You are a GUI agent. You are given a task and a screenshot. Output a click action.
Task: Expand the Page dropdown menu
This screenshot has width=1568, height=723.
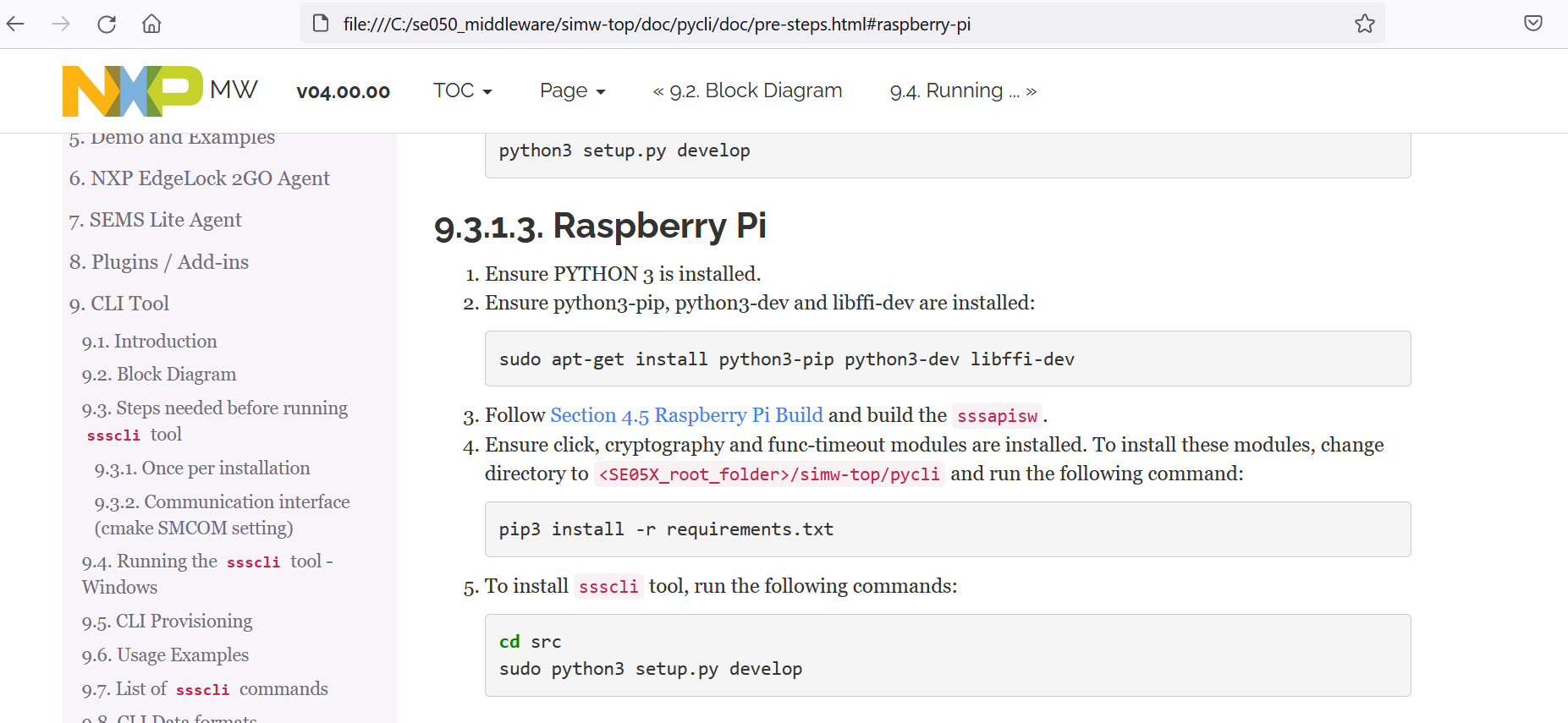click(x=572, y=90)
